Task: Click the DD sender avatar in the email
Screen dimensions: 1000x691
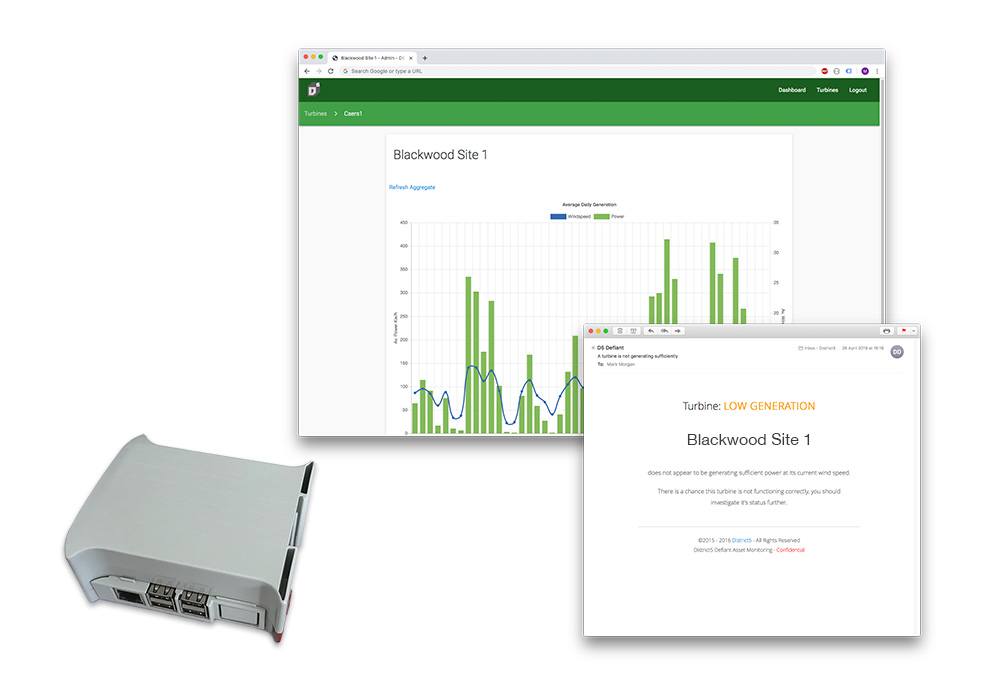Action: coord(897,352)
